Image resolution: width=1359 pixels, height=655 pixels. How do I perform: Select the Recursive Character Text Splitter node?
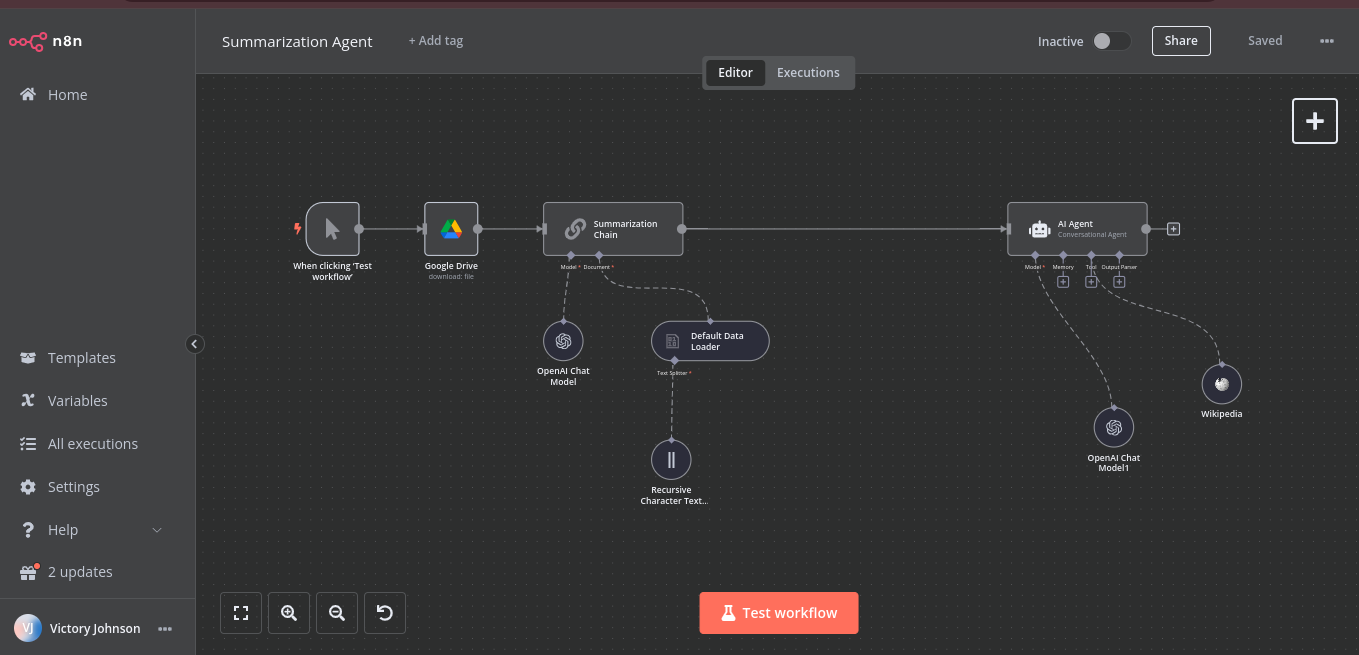[671, 460]
